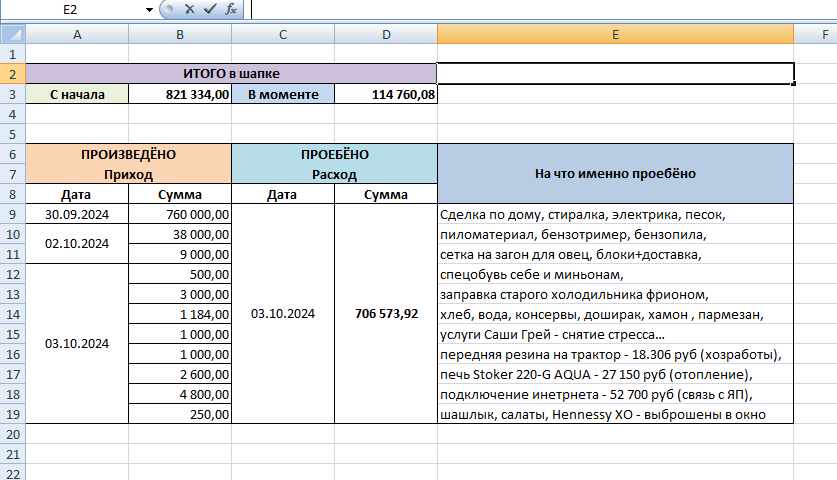
Task: Click the 'ПРОИЗВЕДЁНО' header cell
Action: tap(129, 154)
